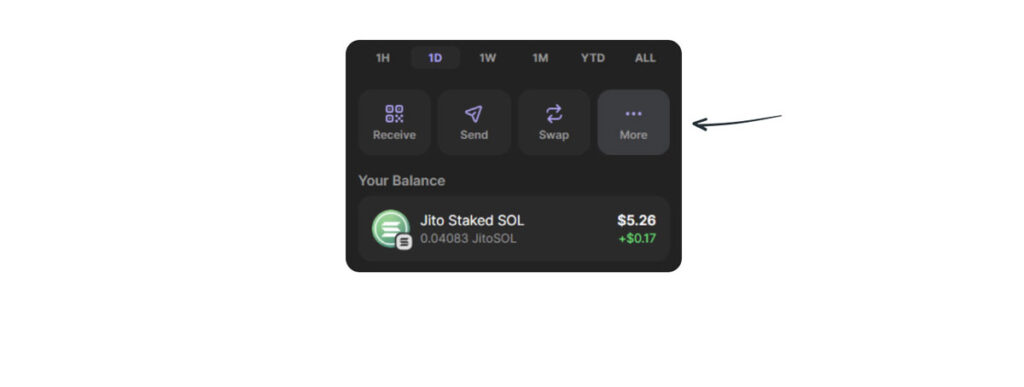
Task: Open the three-dots More icon
Action: tap(633, 114)
